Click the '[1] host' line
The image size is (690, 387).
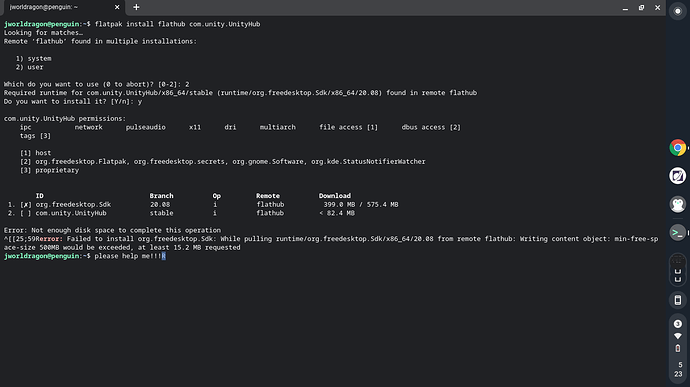tap(35, 153)
